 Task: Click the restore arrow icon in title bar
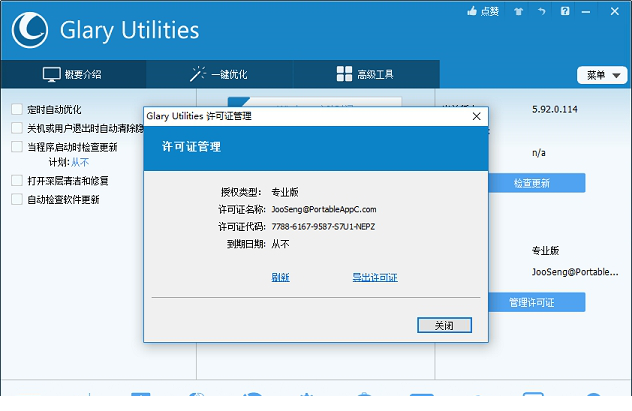(x=541, y=11)
